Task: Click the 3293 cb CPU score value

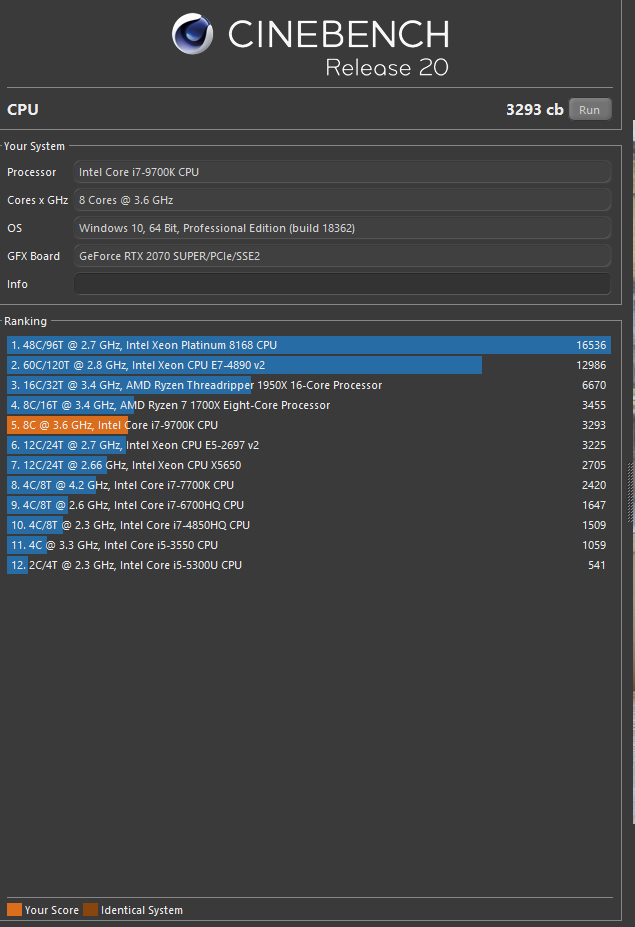Action: [x=534, y=109]
